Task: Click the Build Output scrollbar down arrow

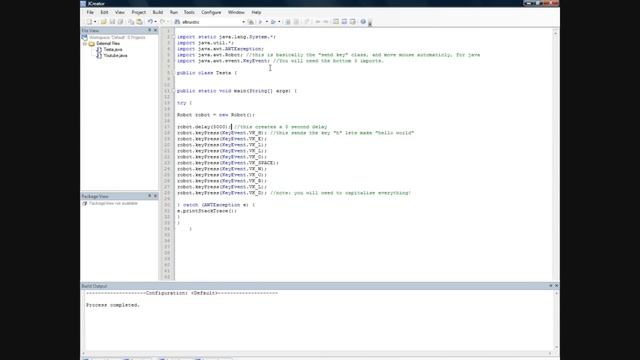Action: [x=556, y=347]
